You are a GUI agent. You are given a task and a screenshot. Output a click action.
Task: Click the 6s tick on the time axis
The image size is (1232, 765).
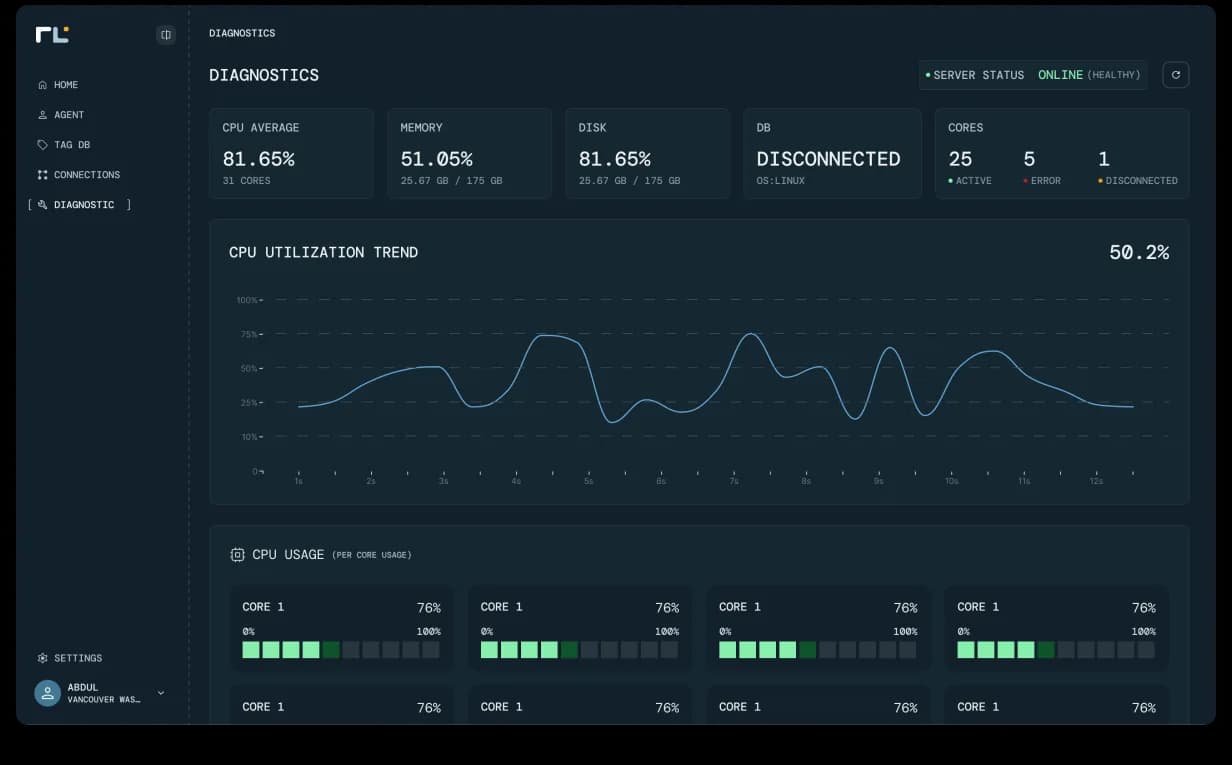[661, 481]
